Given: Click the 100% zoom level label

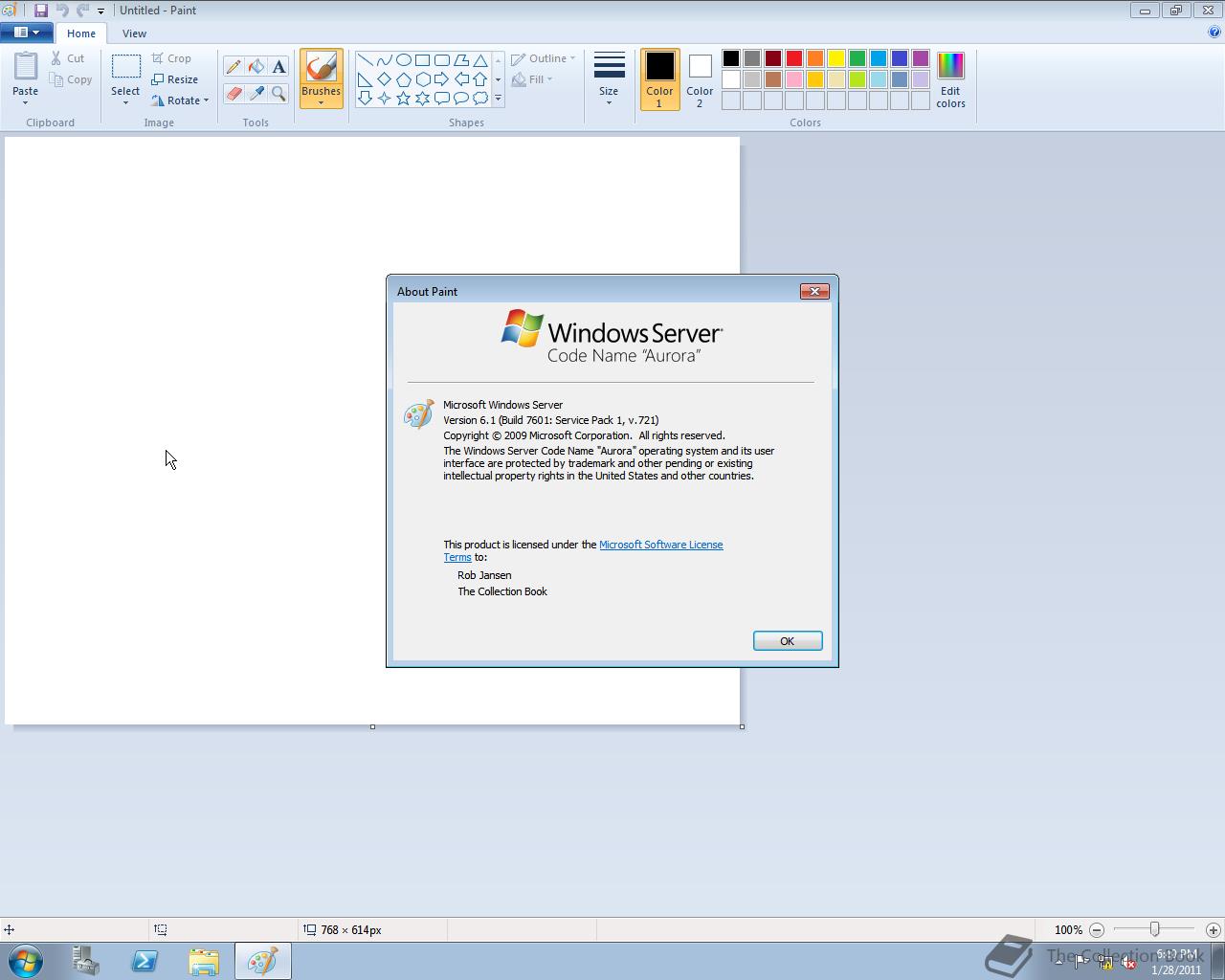Looking at the screenshot, I should click(1068, 929).
